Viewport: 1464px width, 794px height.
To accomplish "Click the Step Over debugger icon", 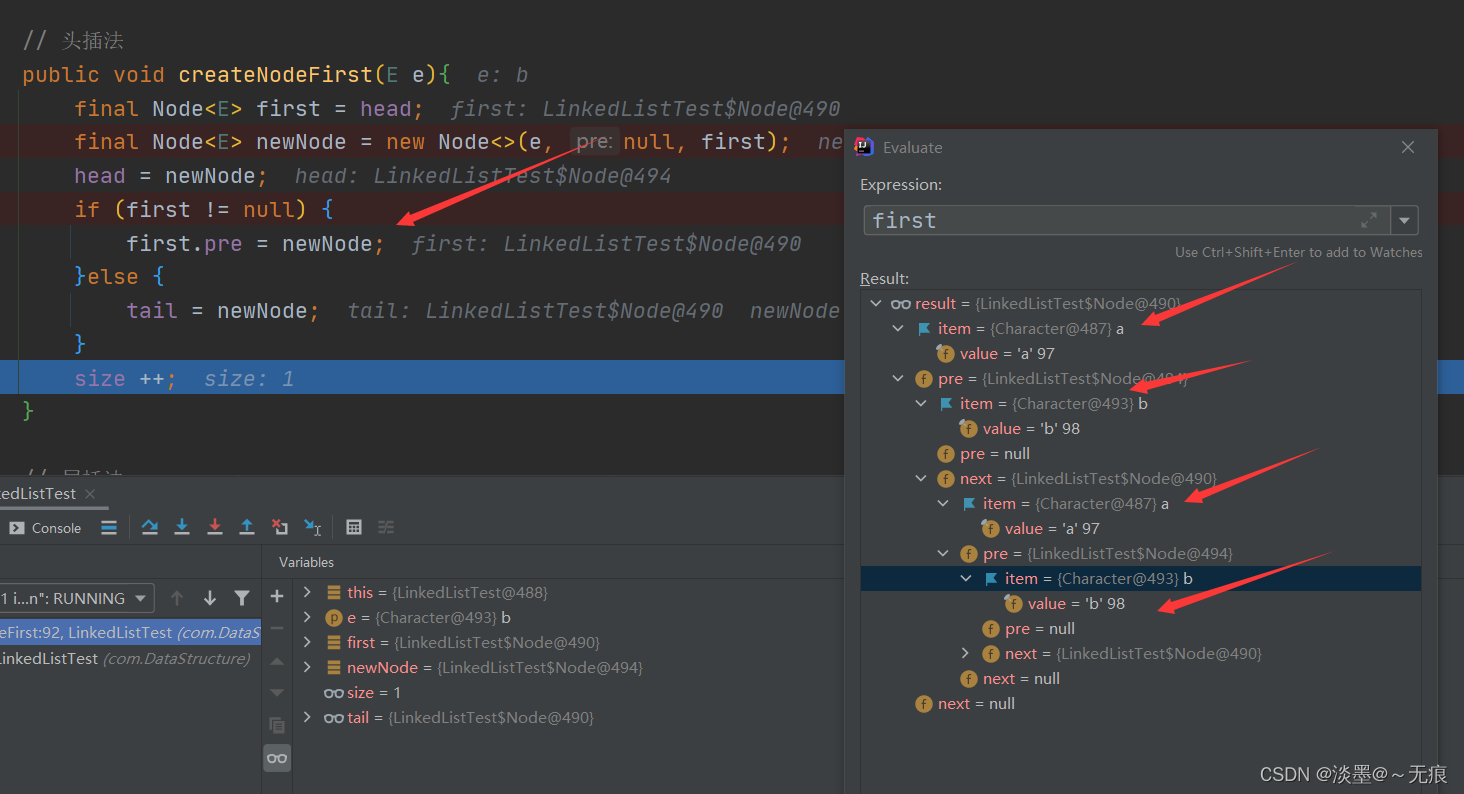I will (x=150, y=527).
